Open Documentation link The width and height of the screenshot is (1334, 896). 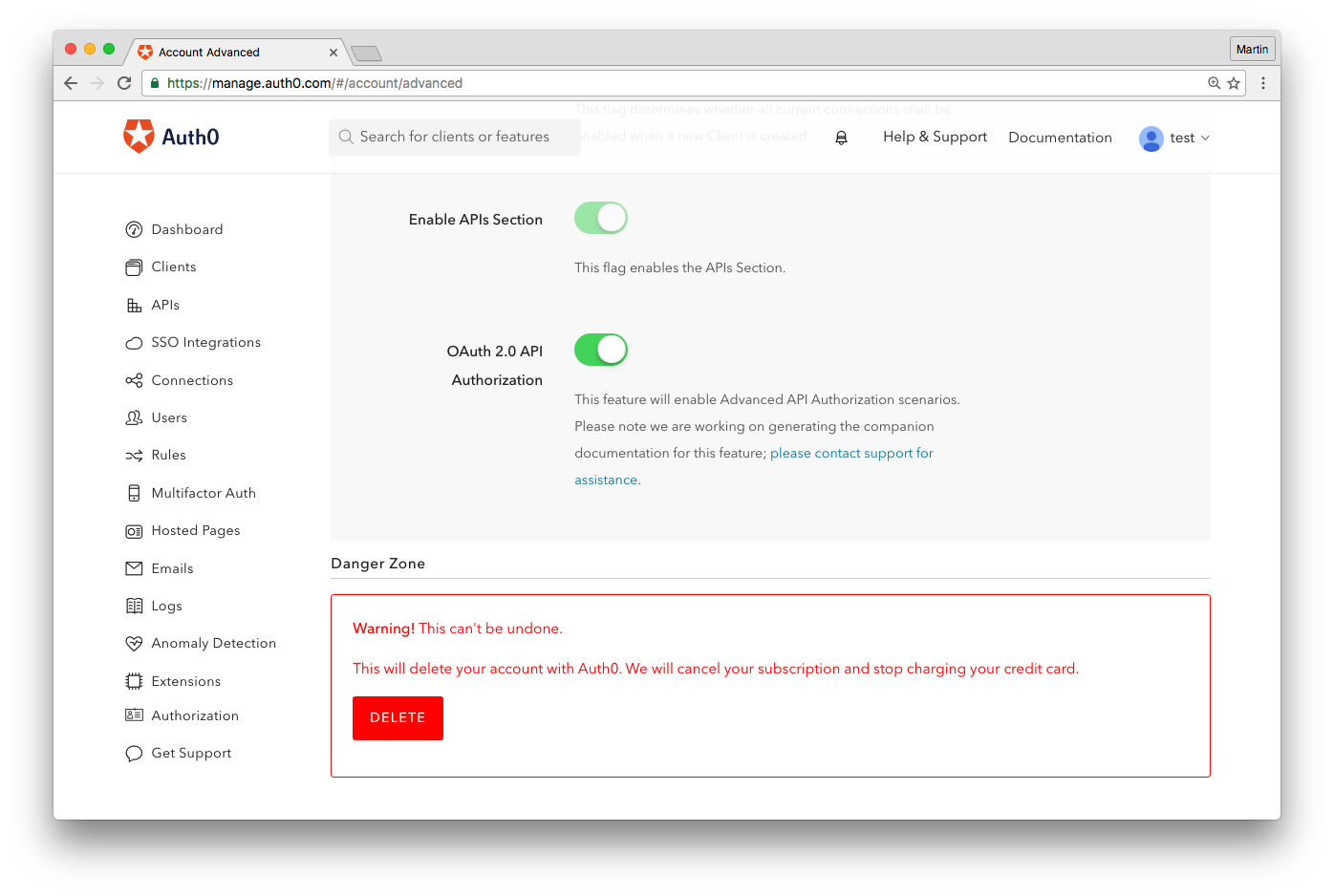pos(1060,138)
